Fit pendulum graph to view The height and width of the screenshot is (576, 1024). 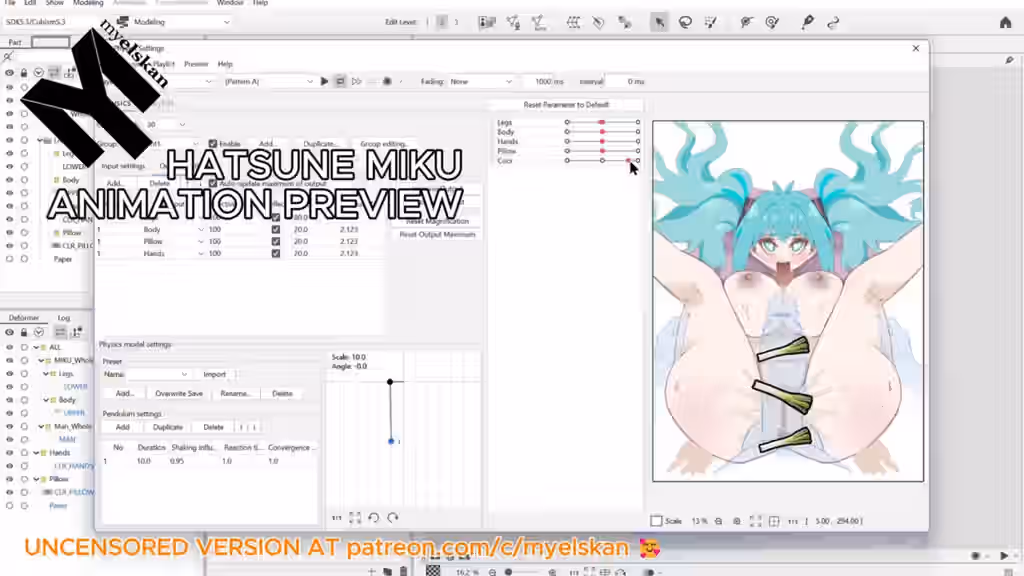pos(355,518)
